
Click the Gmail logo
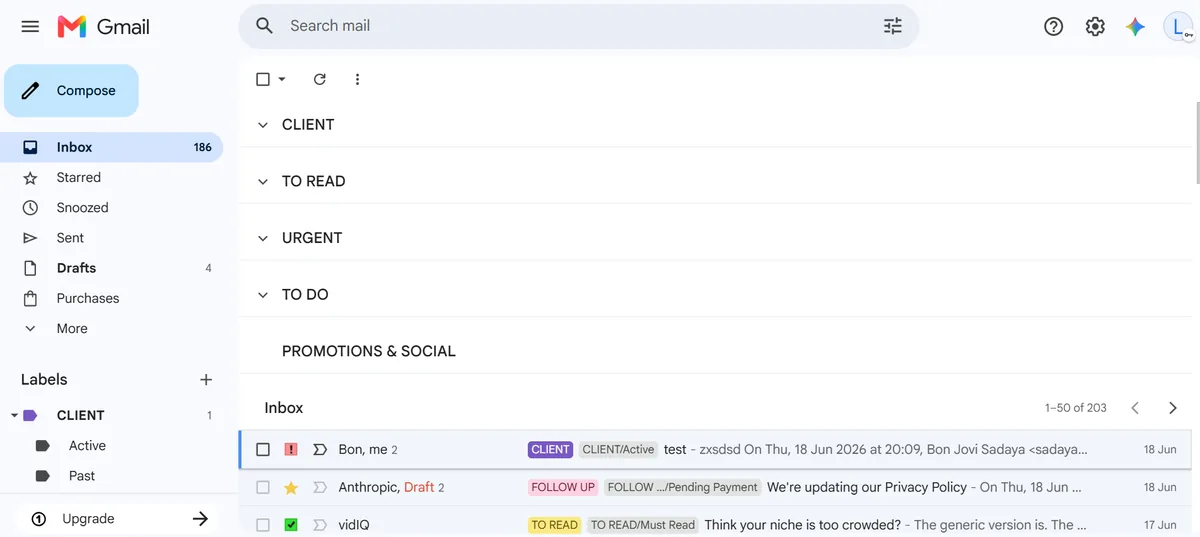tap(104, 27)
